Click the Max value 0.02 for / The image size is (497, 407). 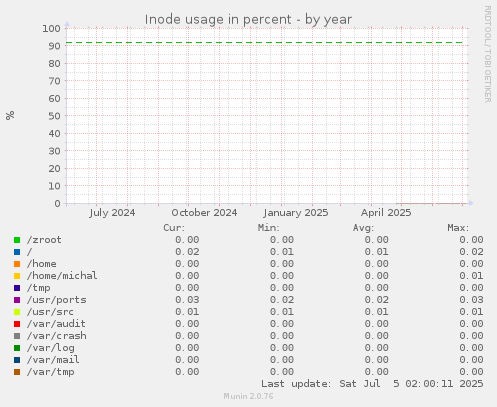pos(471,252)
